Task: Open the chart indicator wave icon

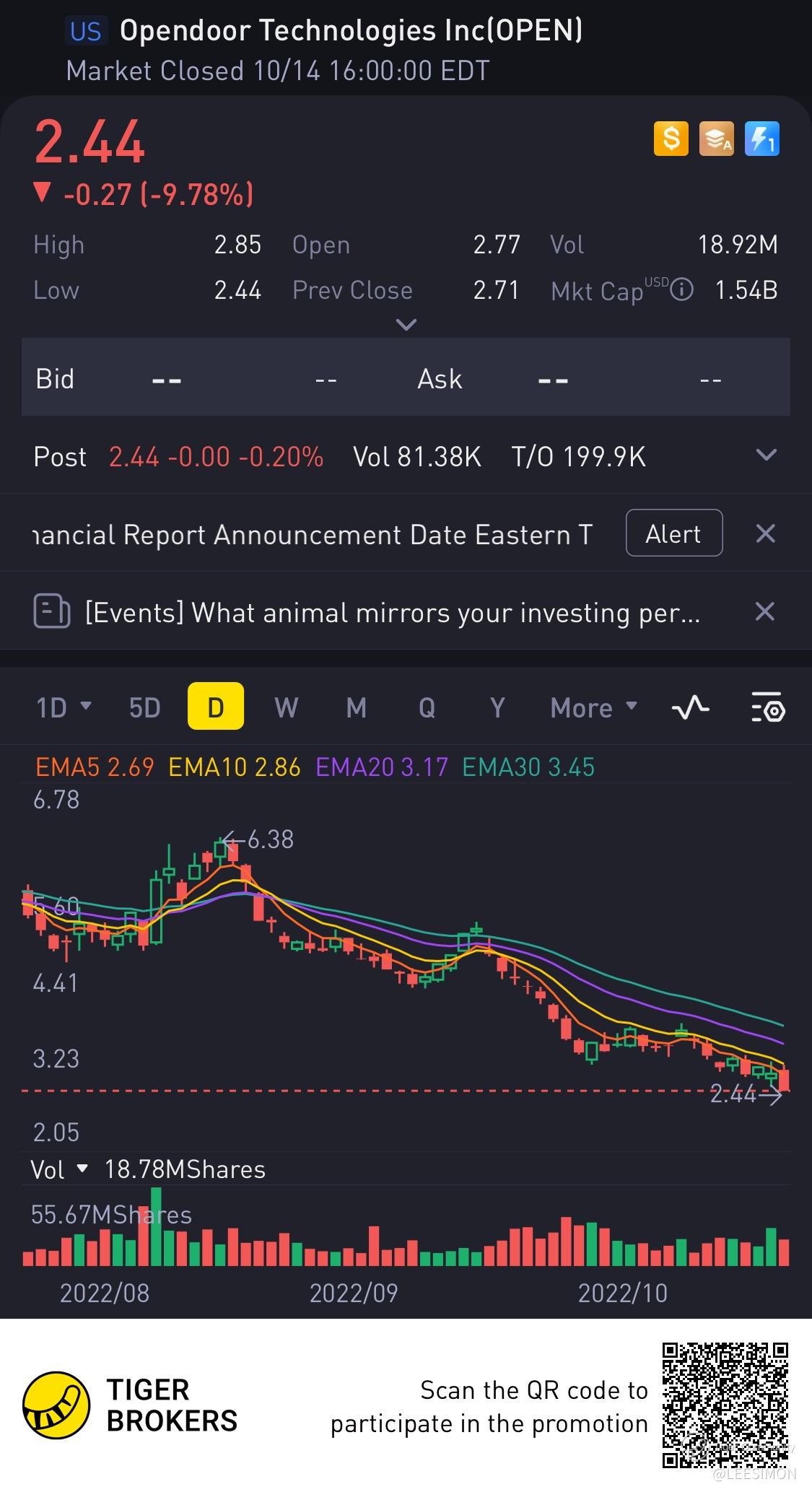Action: 690,707
